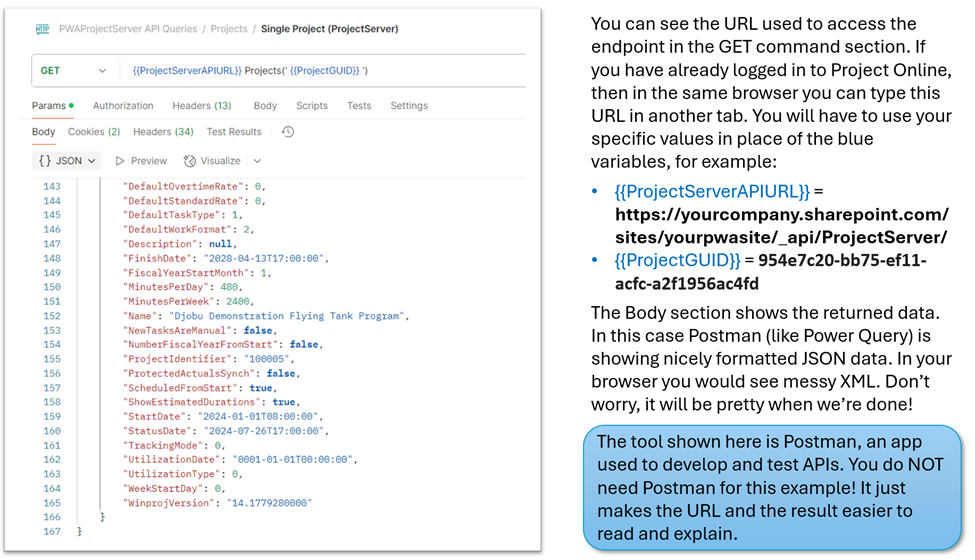Click the "WeekStartDay" key on line 164
This screenshot has height=560, width=975.
tap(164, 489)
